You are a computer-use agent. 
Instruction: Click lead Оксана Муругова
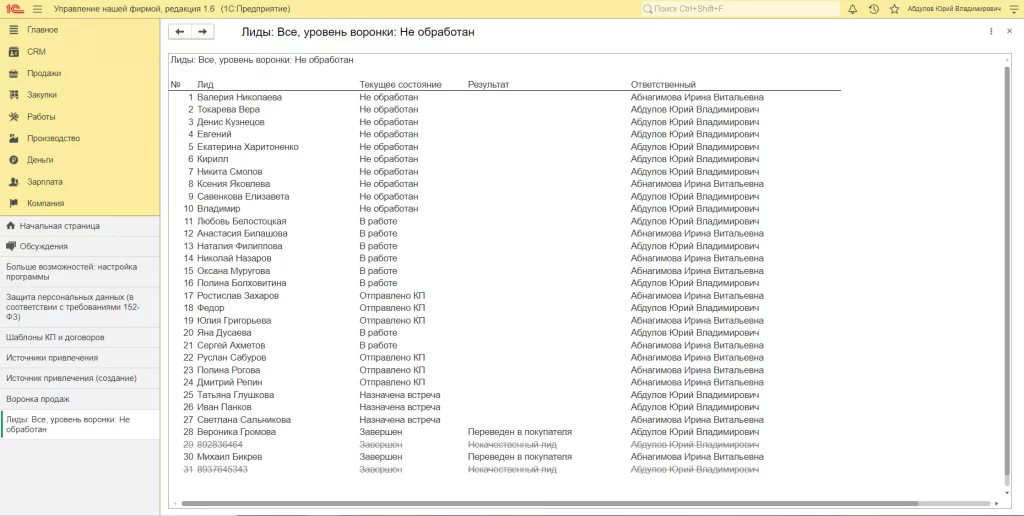233,271
